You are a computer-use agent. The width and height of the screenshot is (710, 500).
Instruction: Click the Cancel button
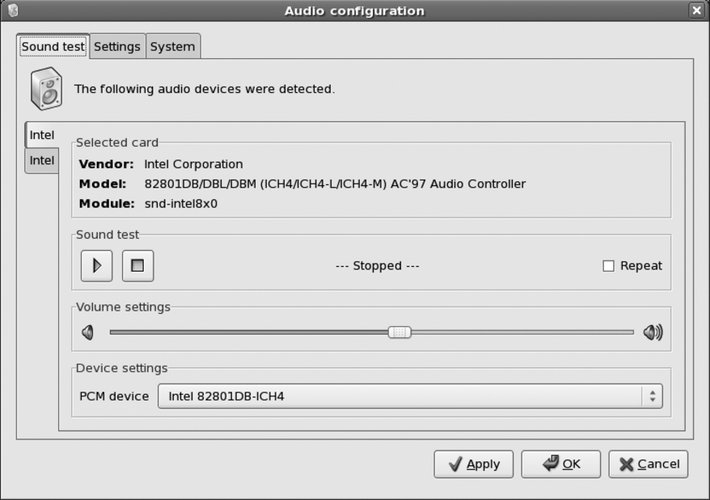[648, 464]
